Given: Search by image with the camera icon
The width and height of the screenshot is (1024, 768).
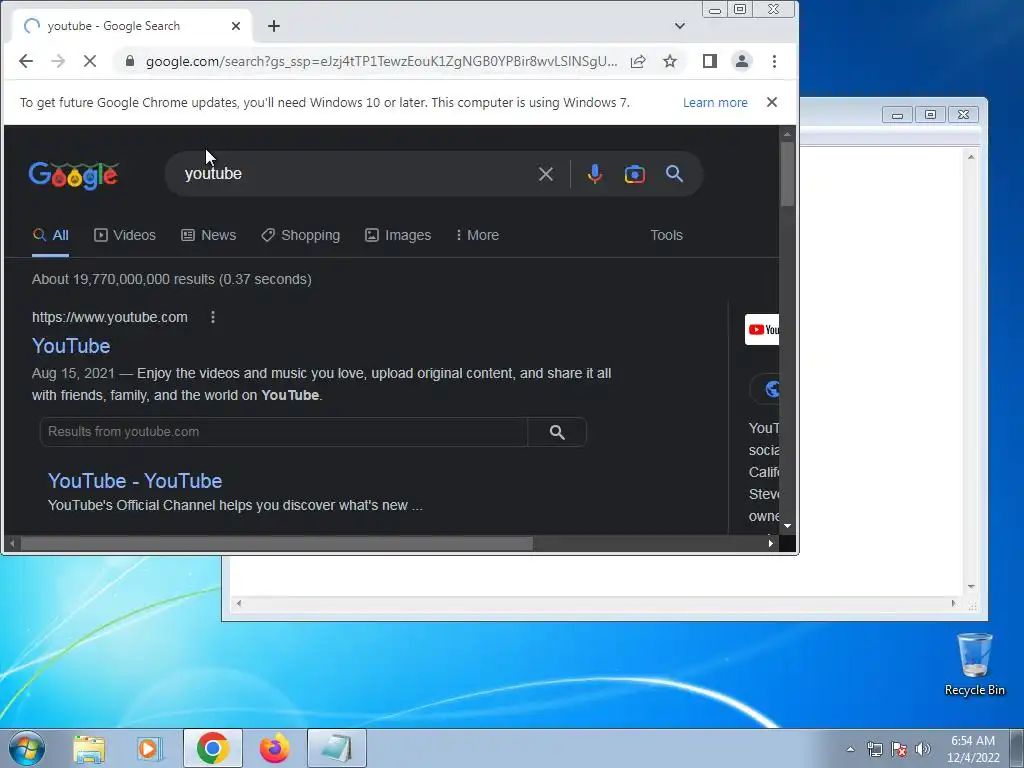Looking at the screenshot, I should [x=635, y=174].
